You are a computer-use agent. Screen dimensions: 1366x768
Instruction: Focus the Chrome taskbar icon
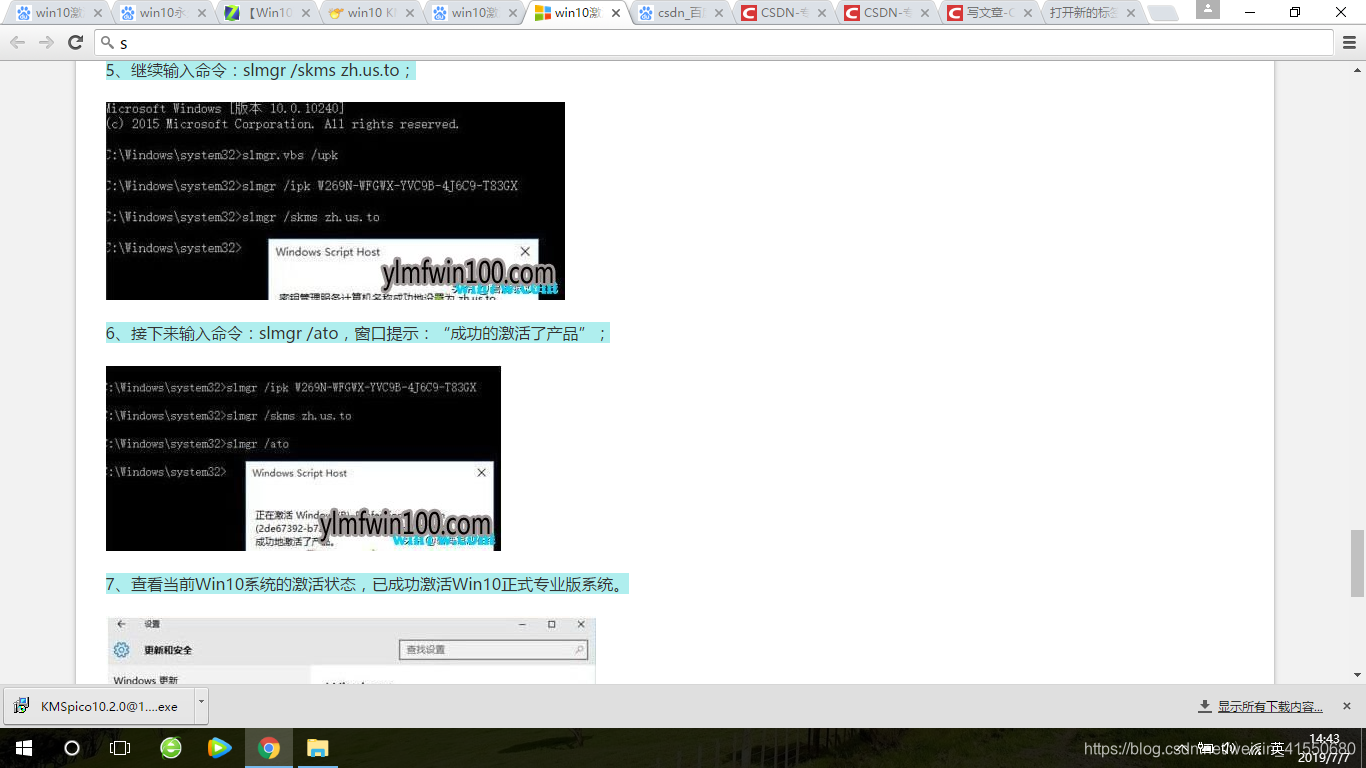268,748
